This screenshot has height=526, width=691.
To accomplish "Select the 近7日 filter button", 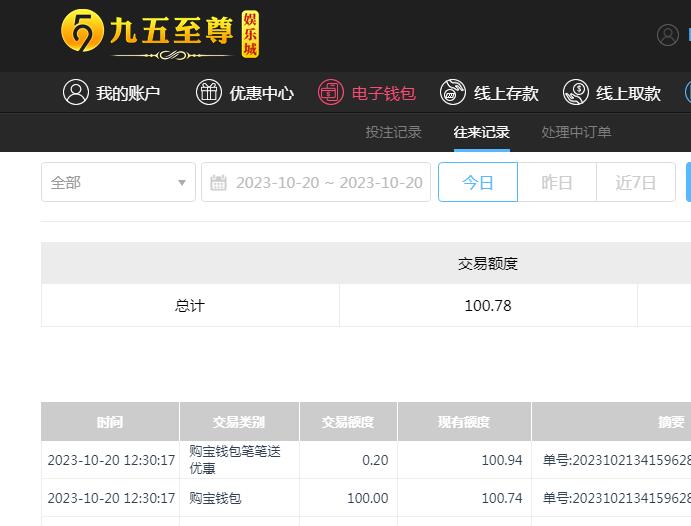I will point(636,182).
